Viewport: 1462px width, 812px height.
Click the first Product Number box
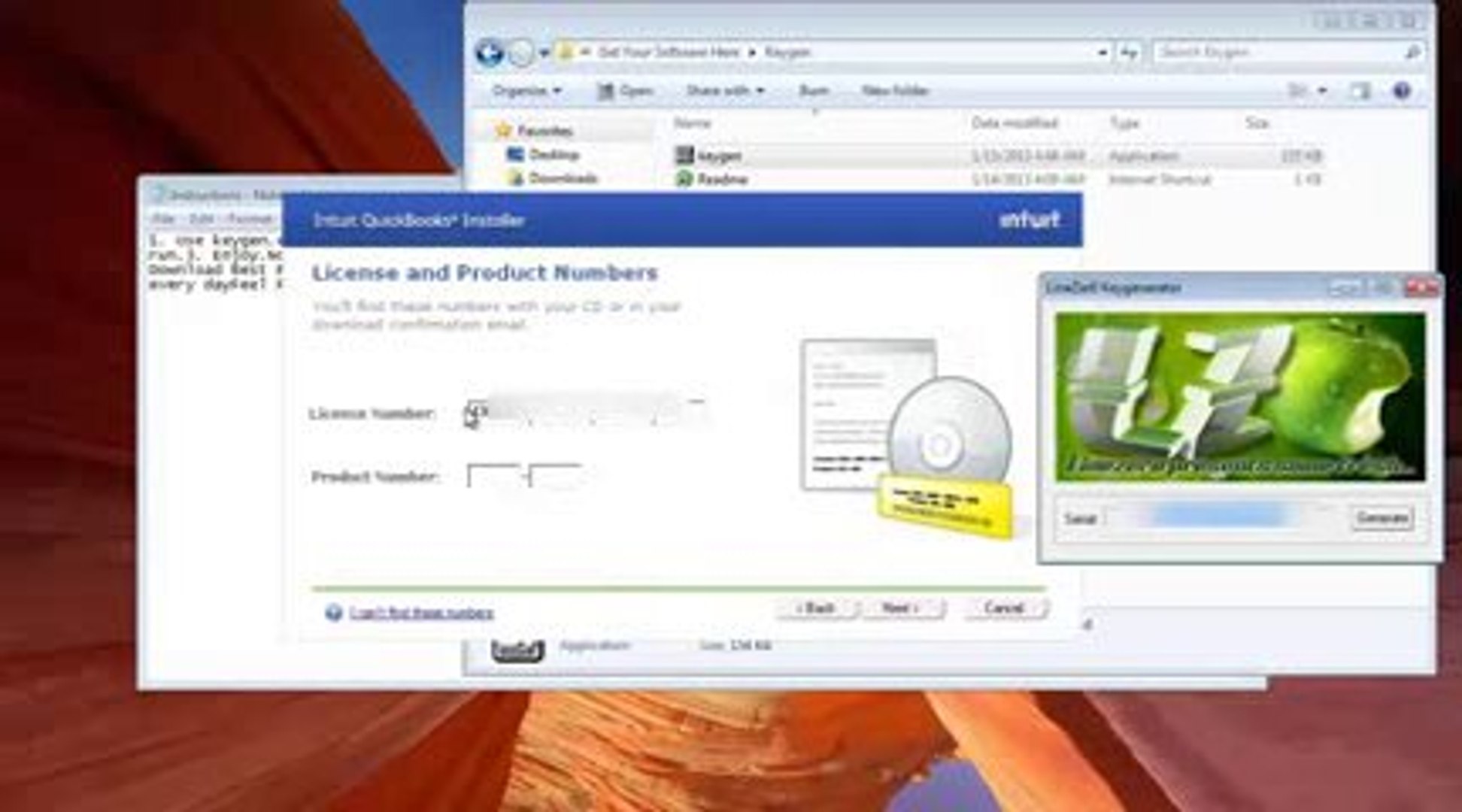click(x=493, y=477)
